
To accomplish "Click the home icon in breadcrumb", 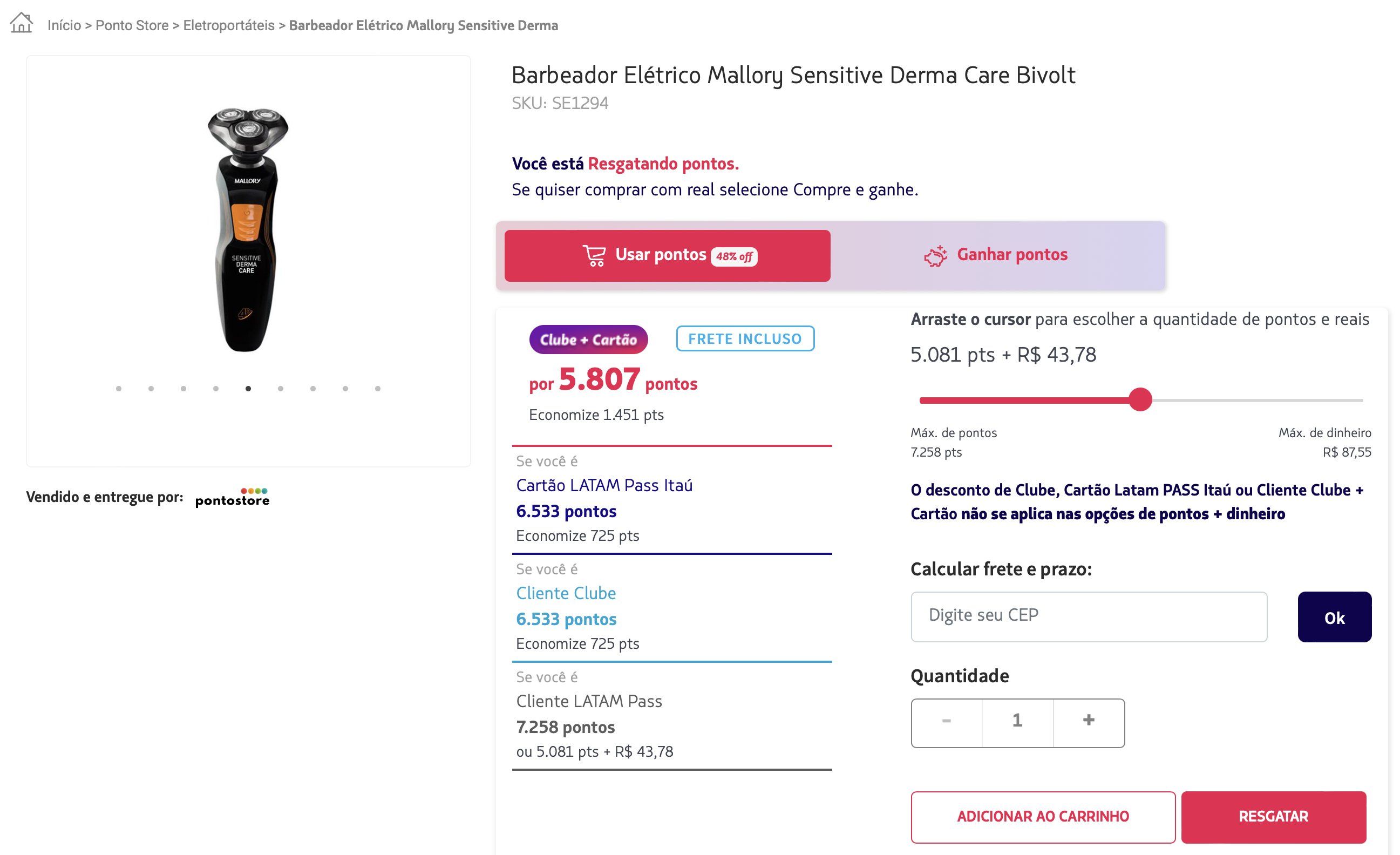I will [22, 23].
